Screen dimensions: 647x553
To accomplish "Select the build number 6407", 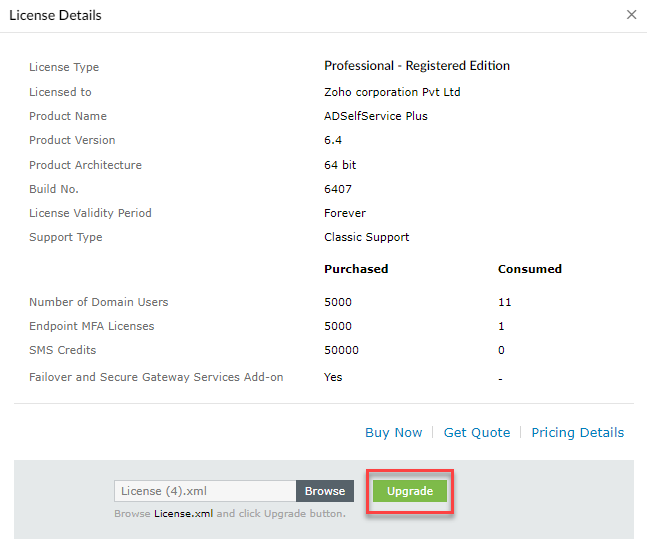I will (338, 189).
